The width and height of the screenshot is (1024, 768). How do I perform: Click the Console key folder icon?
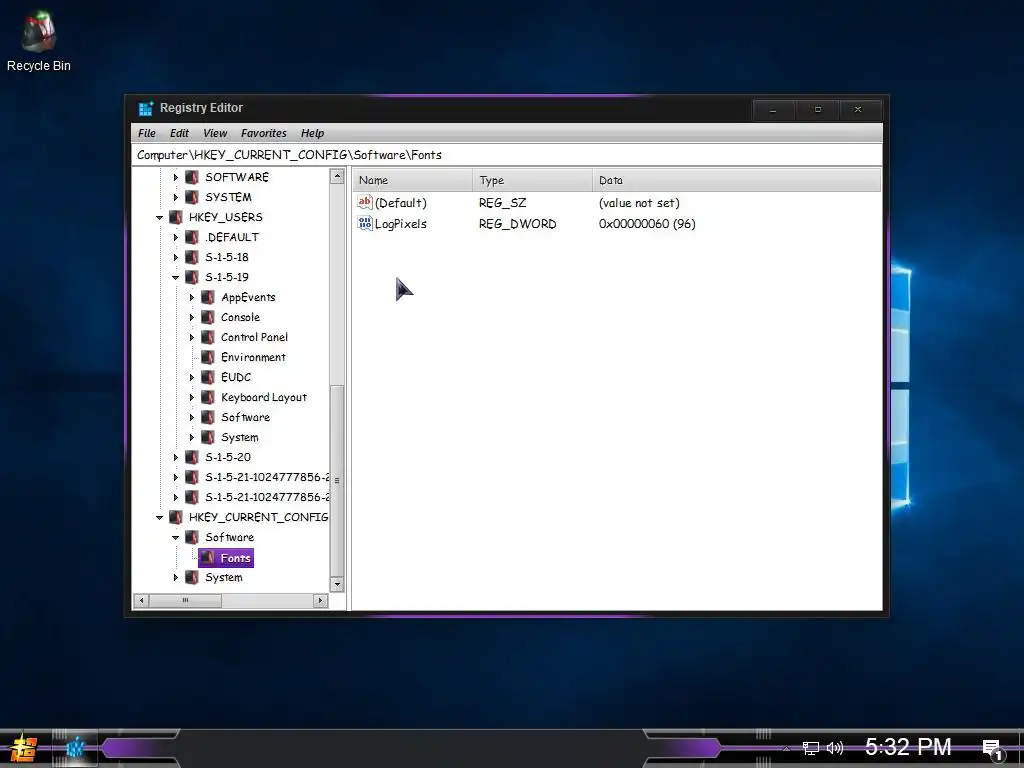pyautogui.click(x=208, y=317)
